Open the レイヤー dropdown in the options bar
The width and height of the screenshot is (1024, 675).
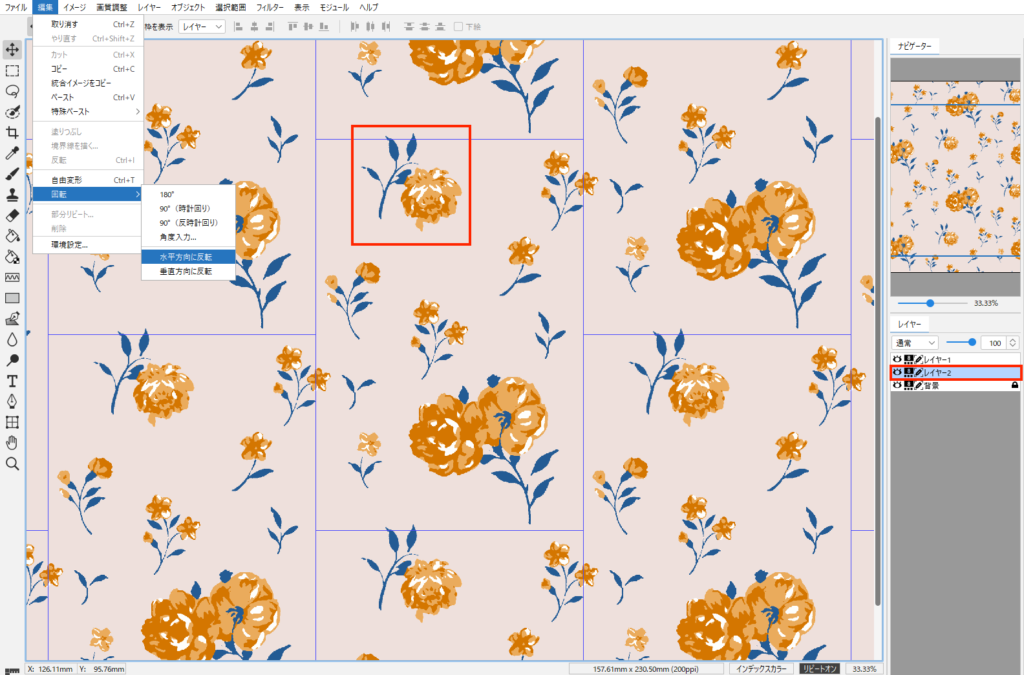[202, 27]
